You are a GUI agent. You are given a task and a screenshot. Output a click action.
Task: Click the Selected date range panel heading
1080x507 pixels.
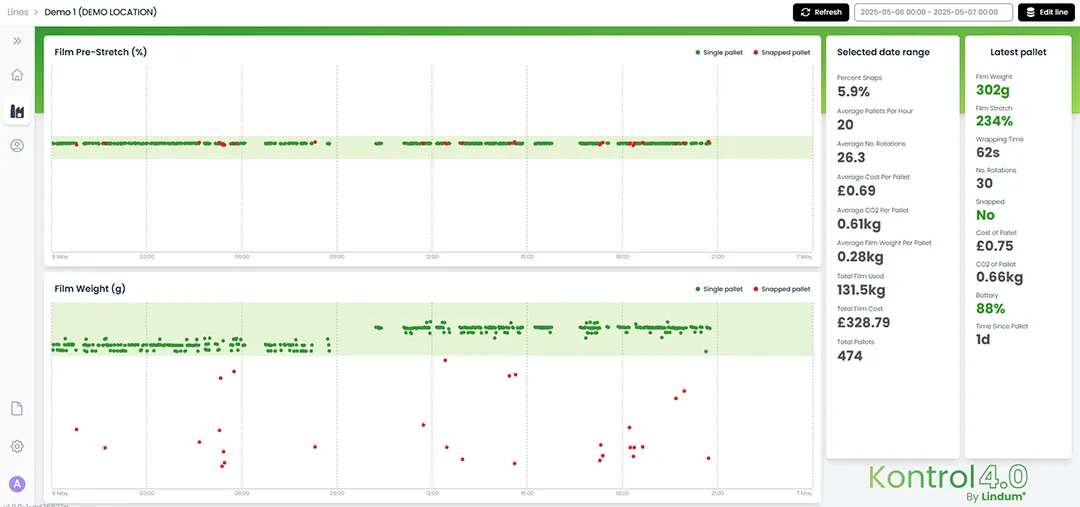pyautogui.click(x=883, y=52)
